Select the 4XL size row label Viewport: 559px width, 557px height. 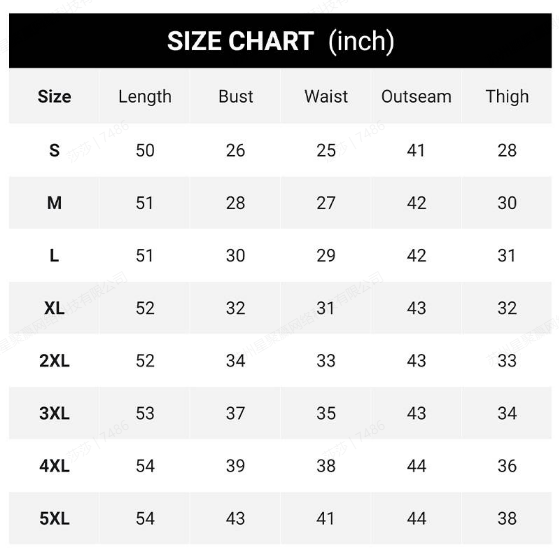55,466
